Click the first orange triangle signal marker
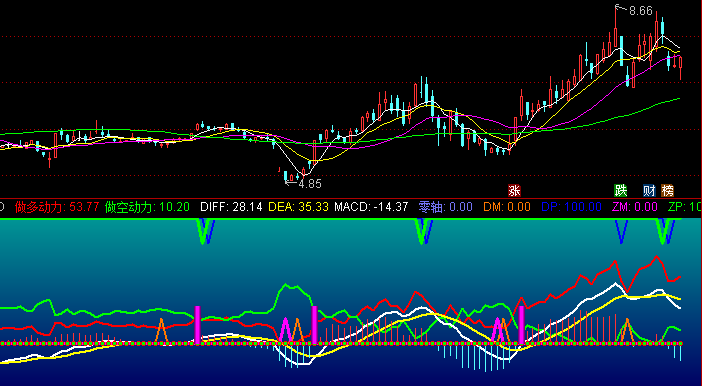The height and width of the screenshot is (386, 702). 161,331
